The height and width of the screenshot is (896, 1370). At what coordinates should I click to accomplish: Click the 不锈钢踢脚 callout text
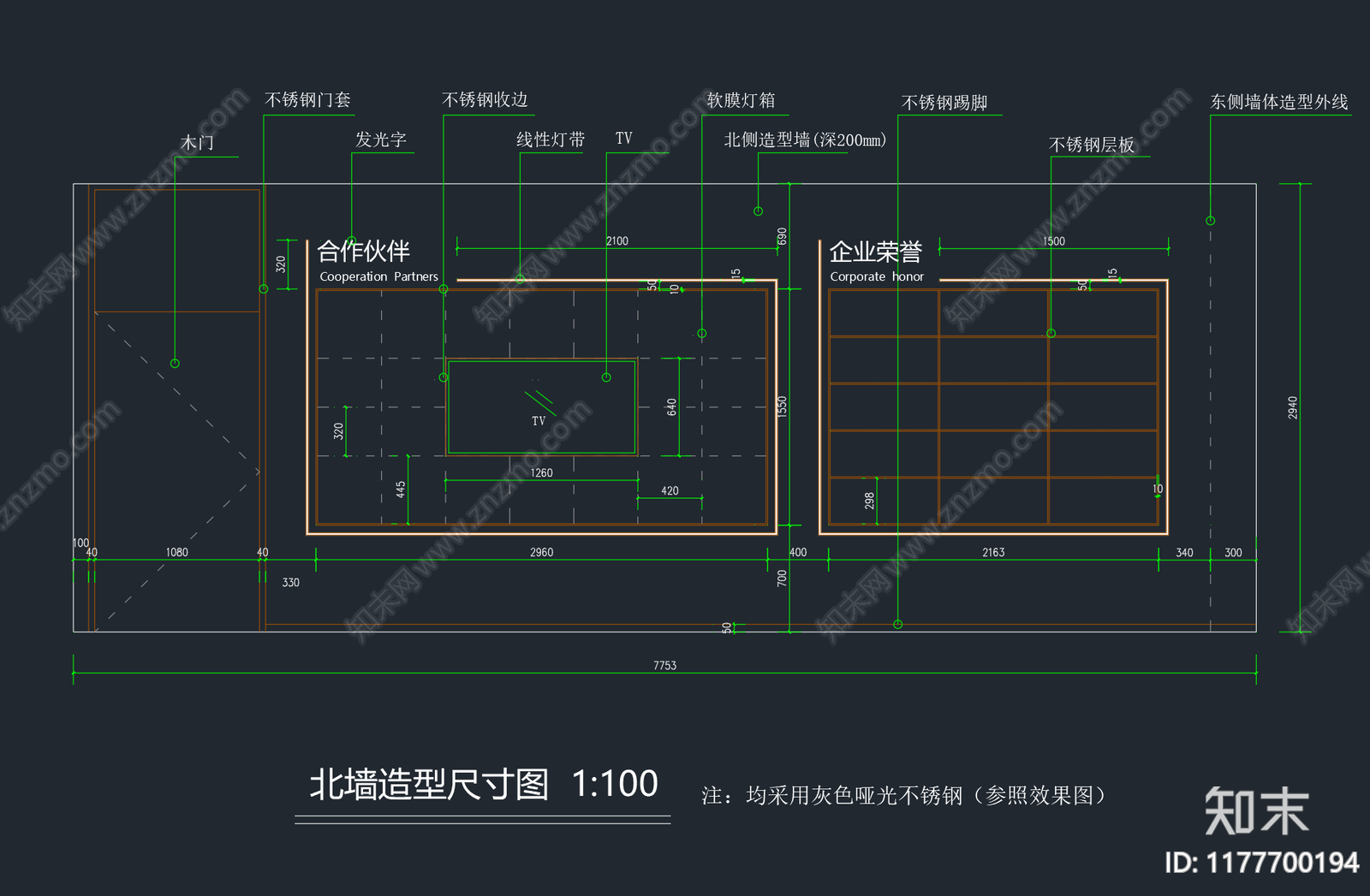tap(944, 103)
